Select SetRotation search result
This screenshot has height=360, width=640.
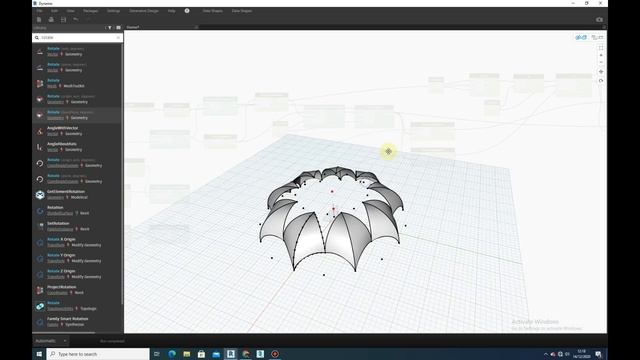click(x=78, y=227)
